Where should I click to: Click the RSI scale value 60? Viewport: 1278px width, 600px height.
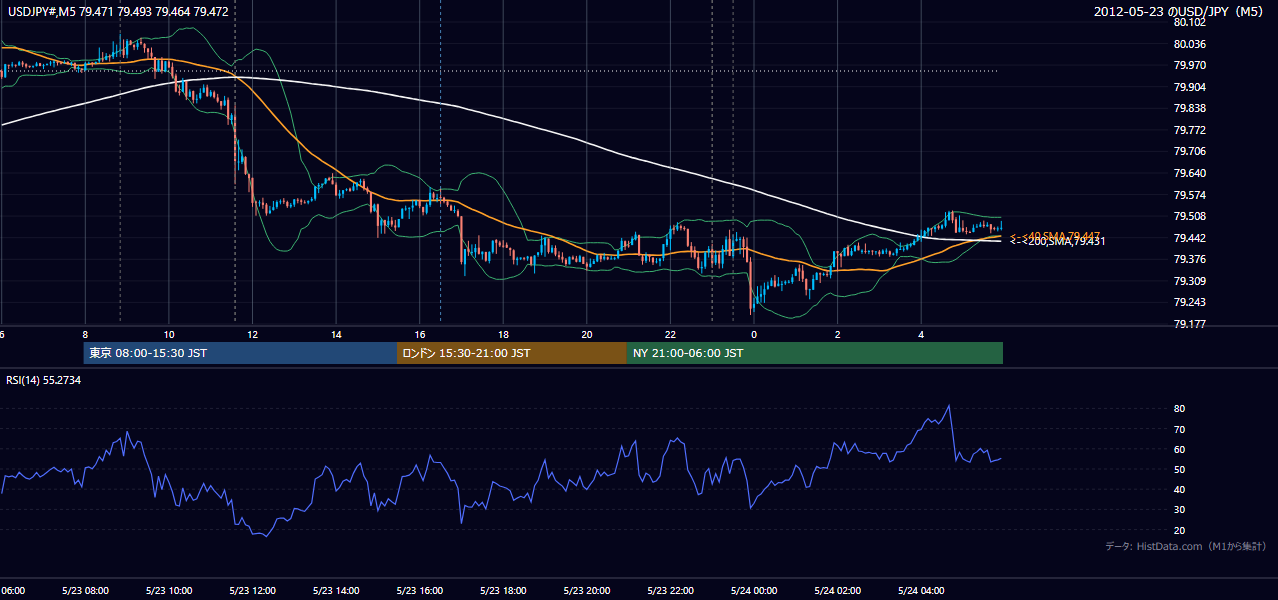(x=1180, y=449)
